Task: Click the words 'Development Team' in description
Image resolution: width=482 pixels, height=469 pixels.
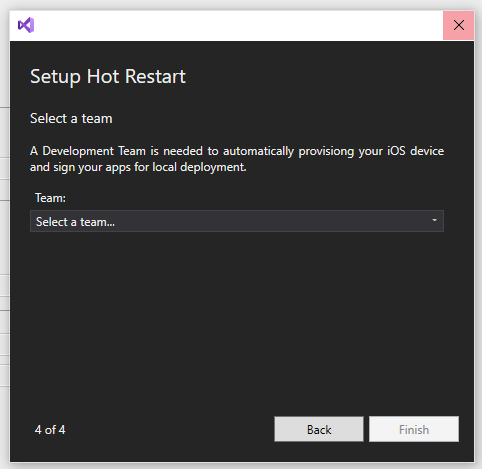Action: pyautogui.click(x=94, y=151)
